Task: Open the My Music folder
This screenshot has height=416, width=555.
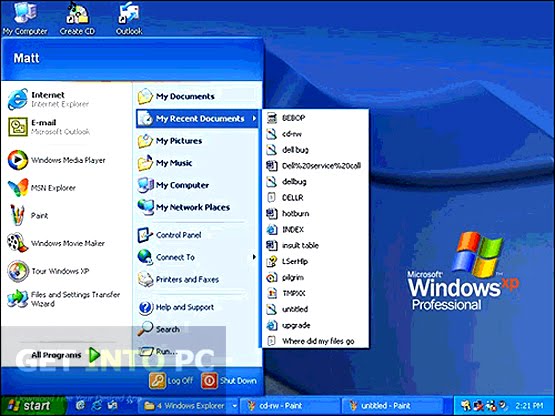Action: pyautogui.click(x=165, y=163)
